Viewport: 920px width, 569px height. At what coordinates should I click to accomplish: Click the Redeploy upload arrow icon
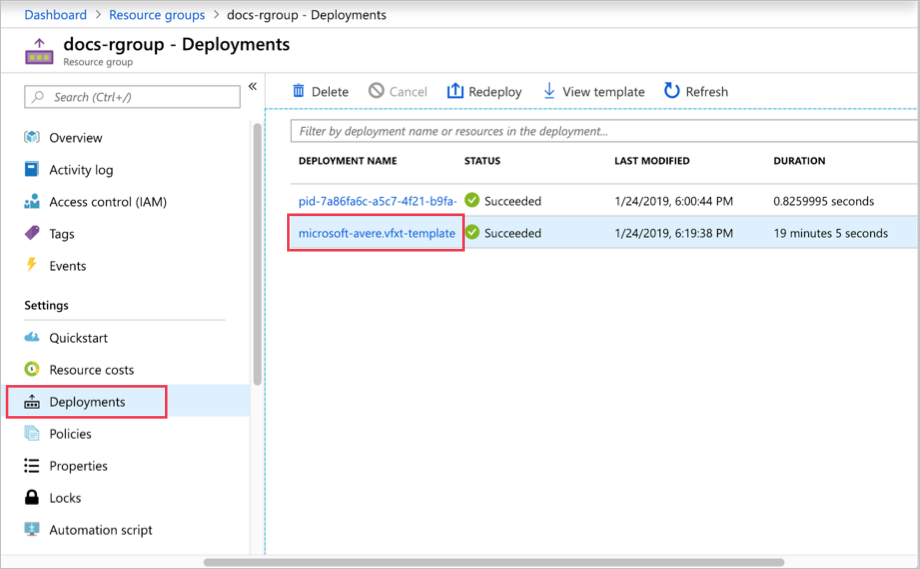pos(455,90)
